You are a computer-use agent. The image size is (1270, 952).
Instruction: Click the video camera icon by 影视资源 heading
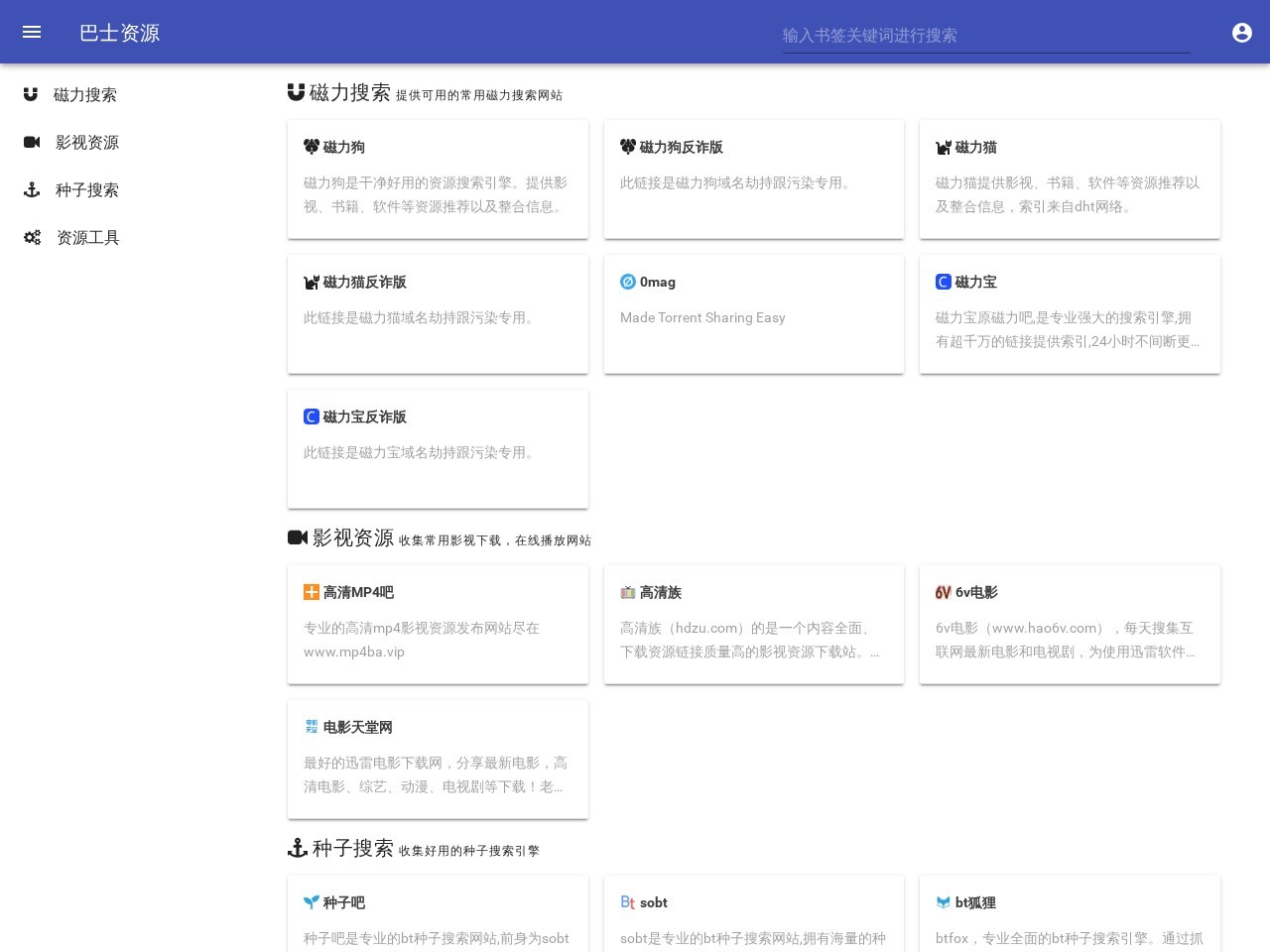(x=297, y=537)
